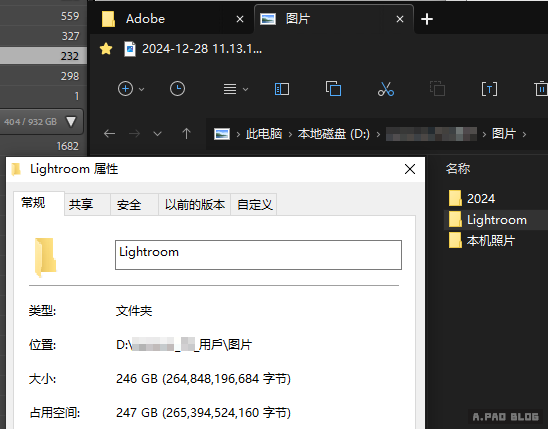
Task: Click the size value 246 GB text
Action: [x=203, y=379]
